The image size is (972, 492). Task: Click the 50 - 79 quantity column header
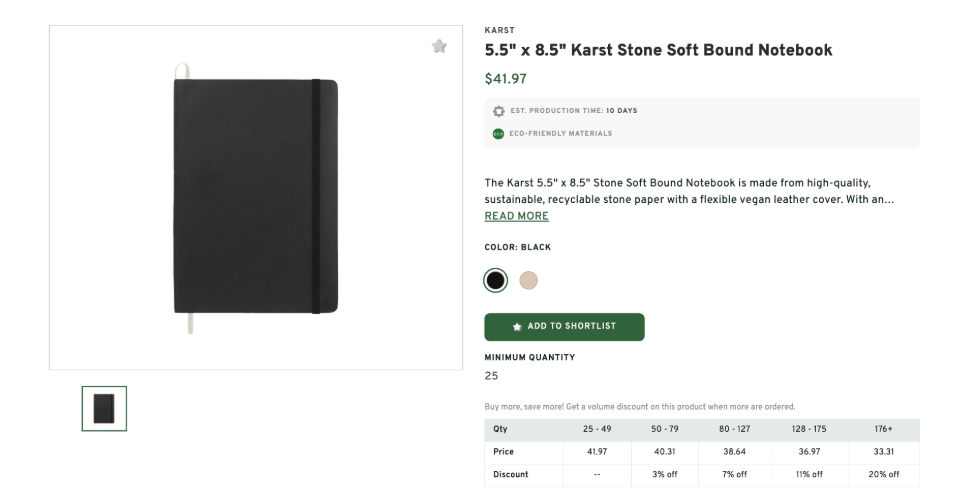pyautogui.click(x=666, y=429)
